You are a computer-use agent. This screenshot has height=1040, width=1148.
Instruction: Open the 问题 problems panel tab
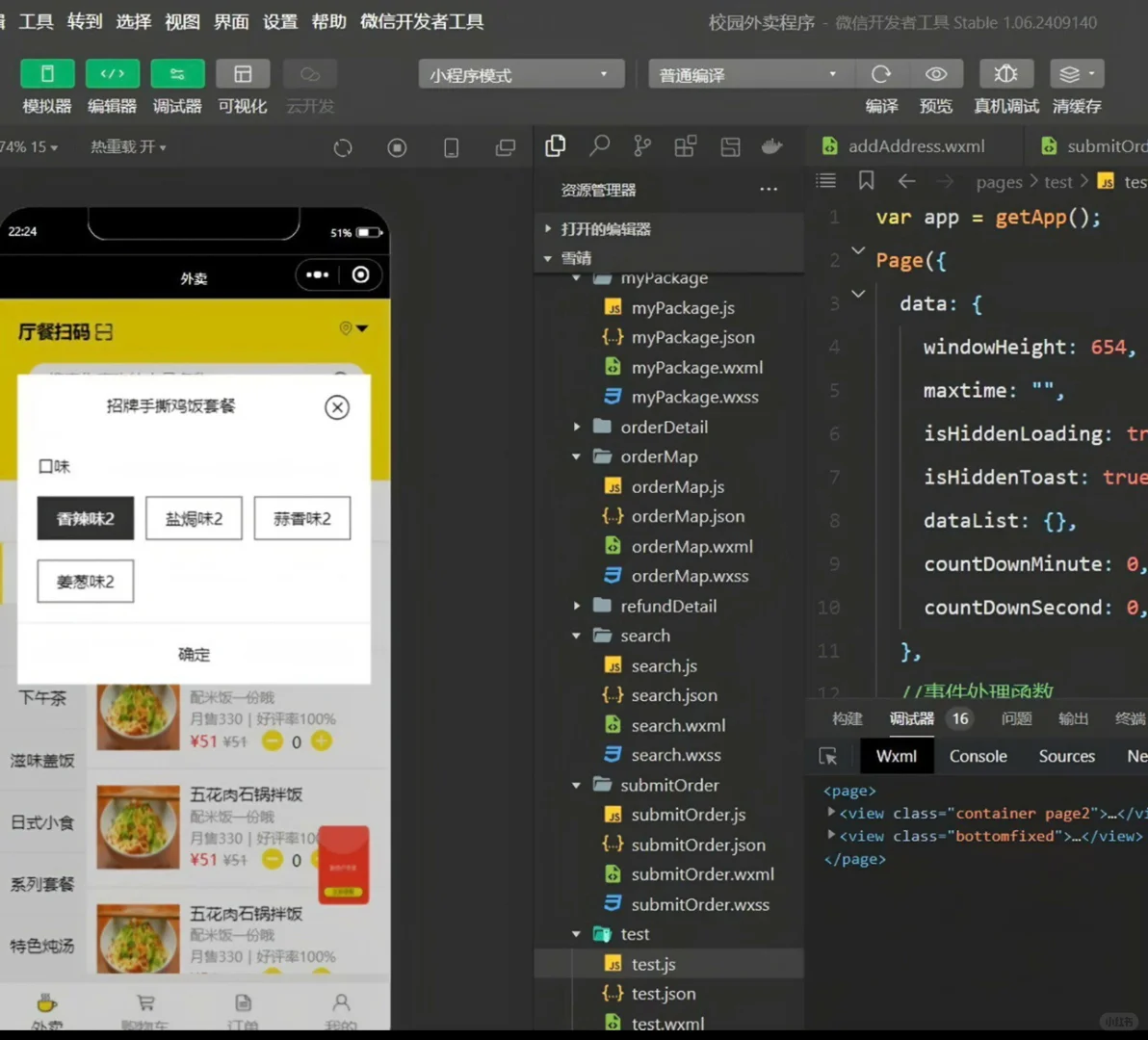click(x=1016, y=718)
